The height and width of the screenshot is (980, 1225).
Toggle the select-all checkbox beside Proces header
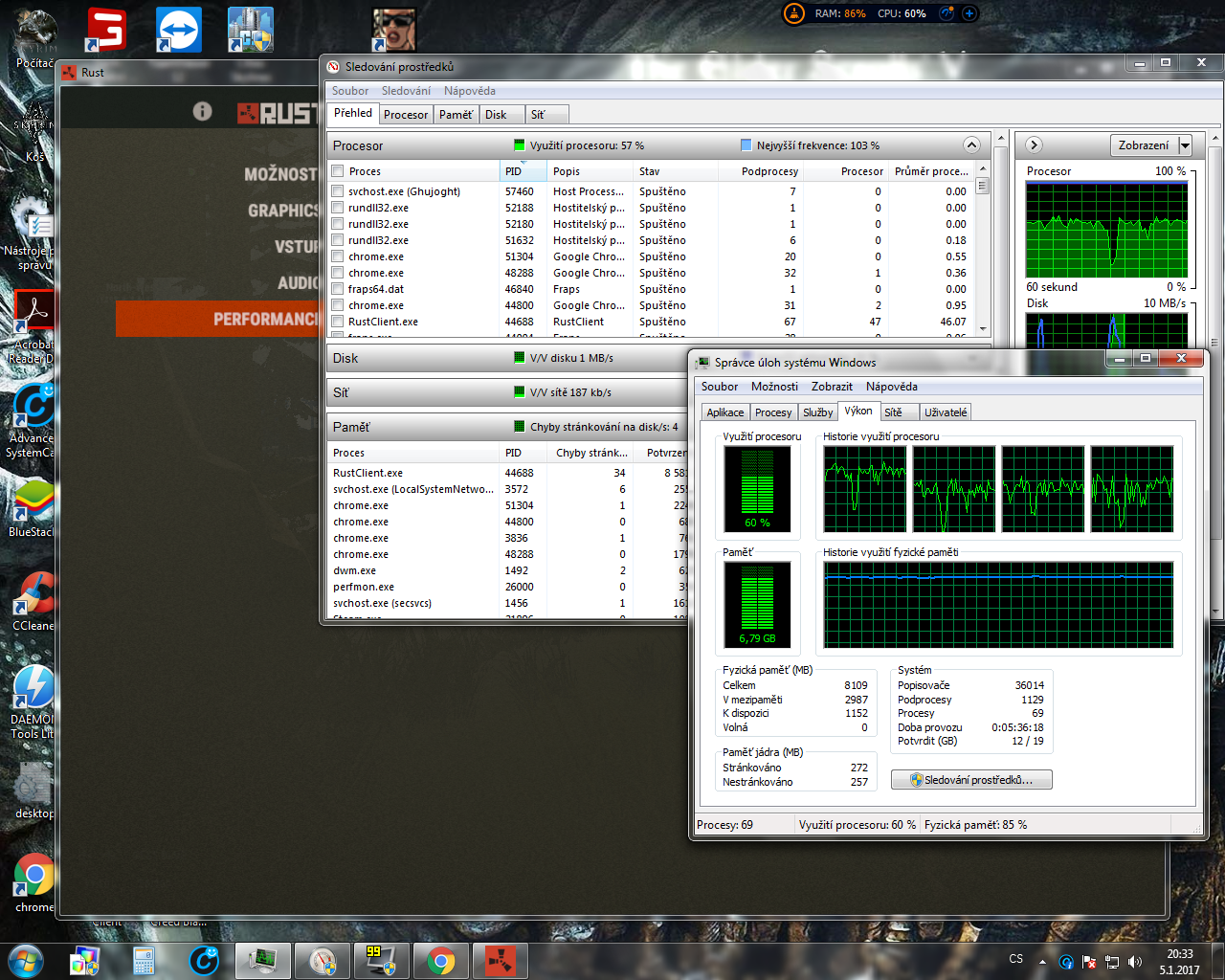pyautogui.click(x=337, y=171)
